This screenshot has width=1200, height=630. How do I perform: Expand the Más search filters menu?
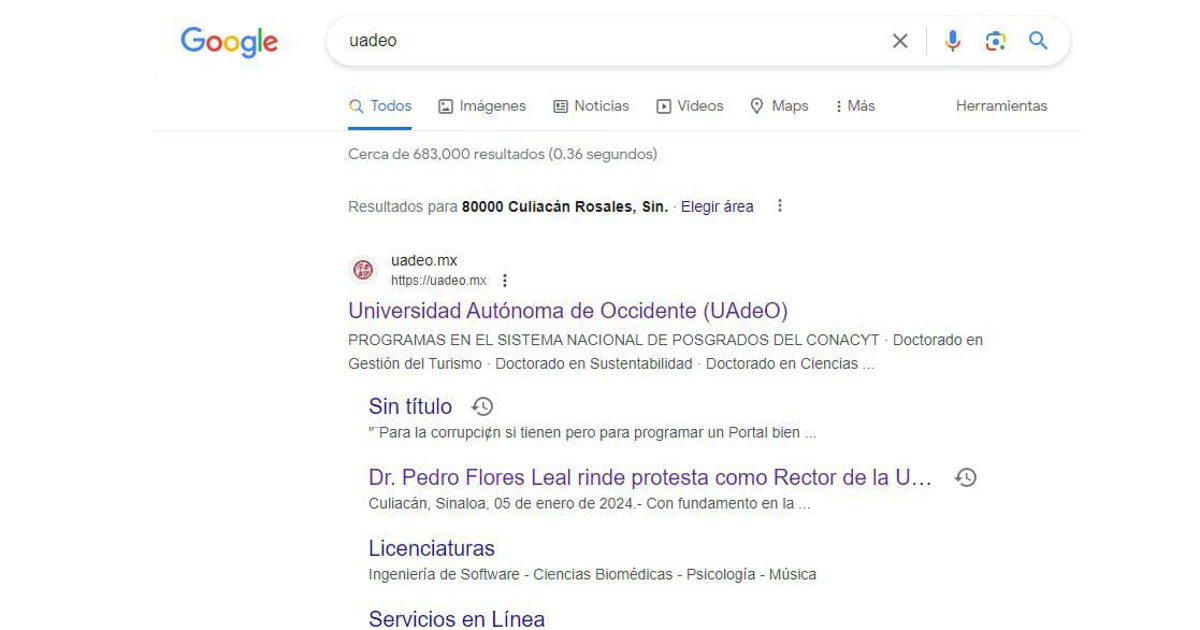(x=854, y=106)
